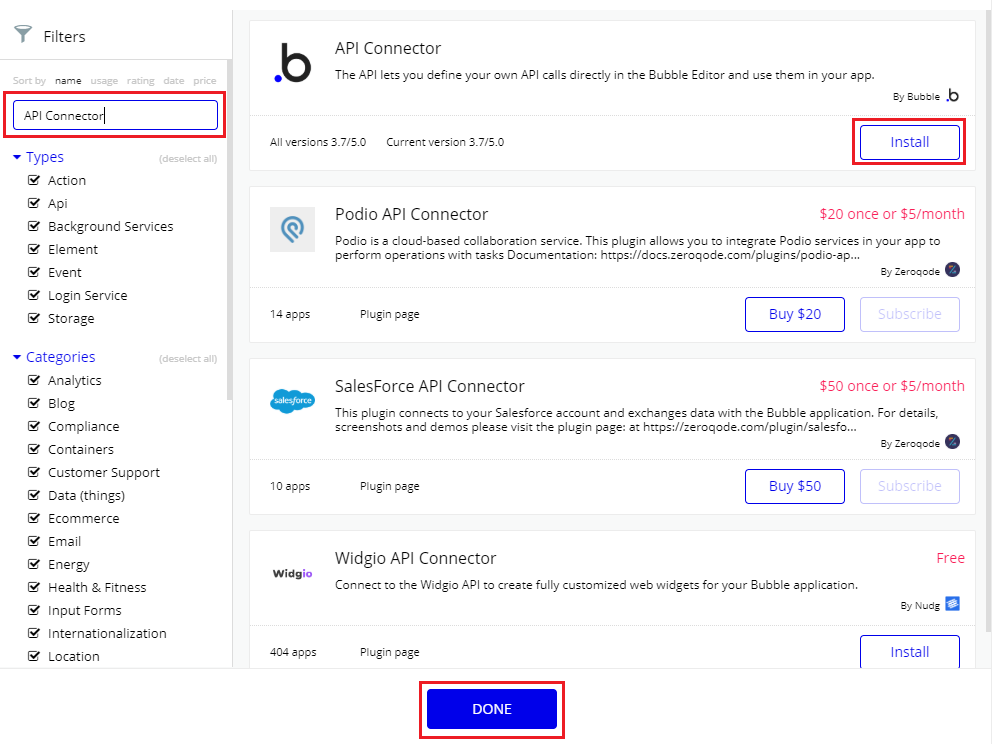Screen dimensions: 1006x744
Task: Uncheck the Ecommerce category checkbox
Action: (x=35, y=518)
